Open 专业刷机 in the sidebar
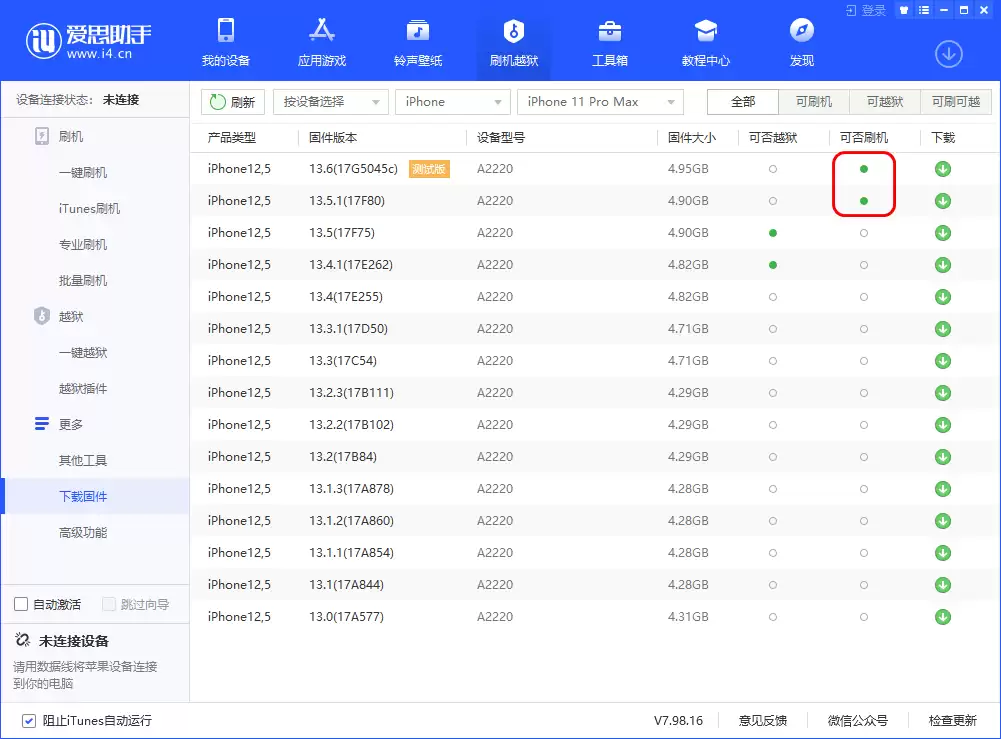 pos(83,245)
